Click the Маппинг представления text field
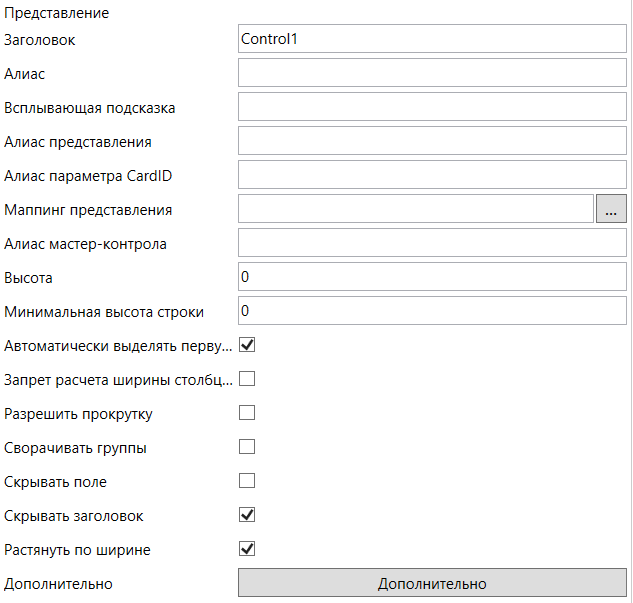Viewport: 633px width, 603px height. pos(416,209)
